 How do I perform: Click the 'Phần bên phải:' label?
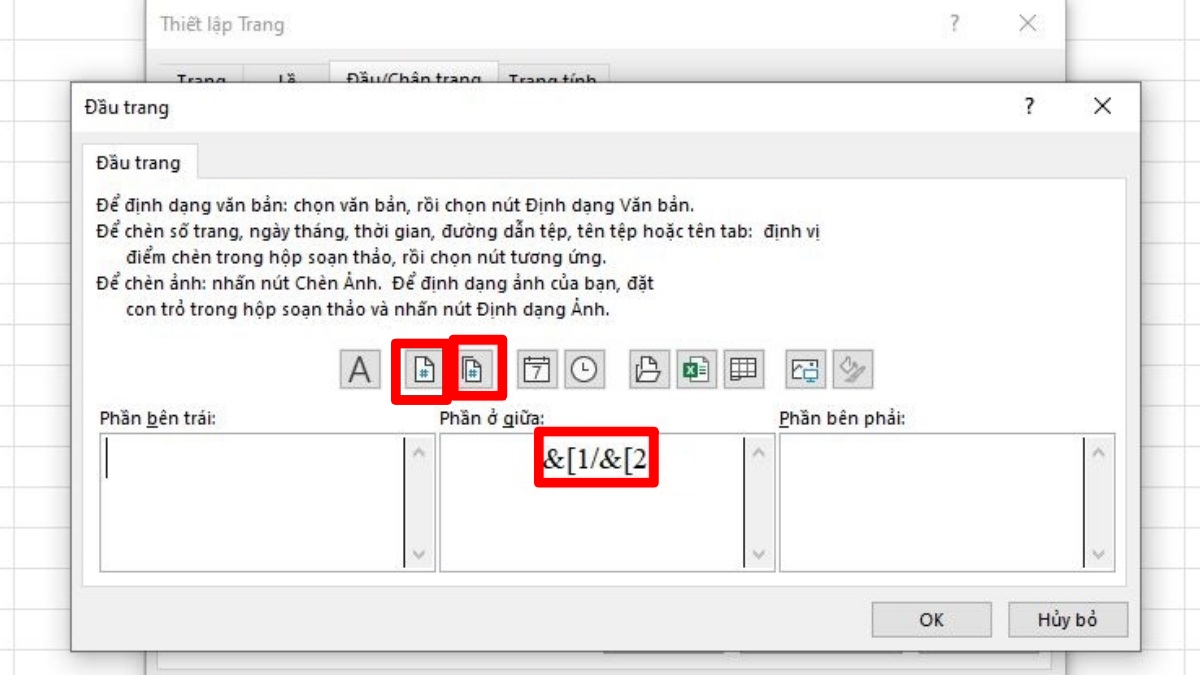[843, 418]
